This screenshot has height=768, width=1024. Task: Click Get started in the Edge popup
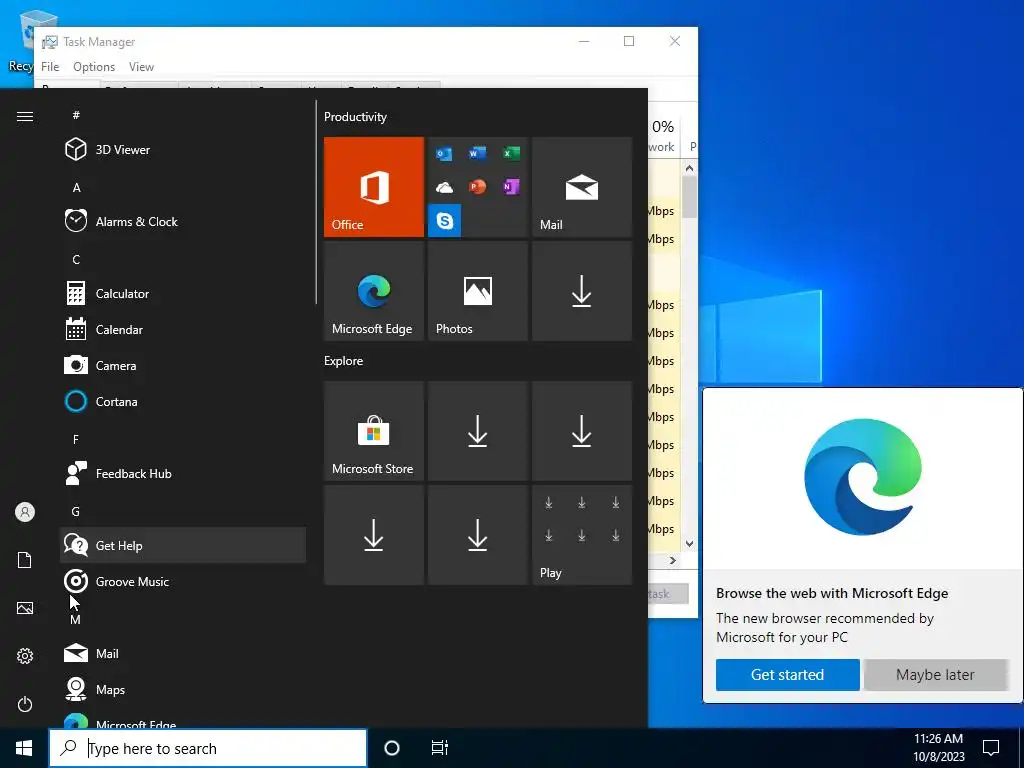click(x=788, y=675)
